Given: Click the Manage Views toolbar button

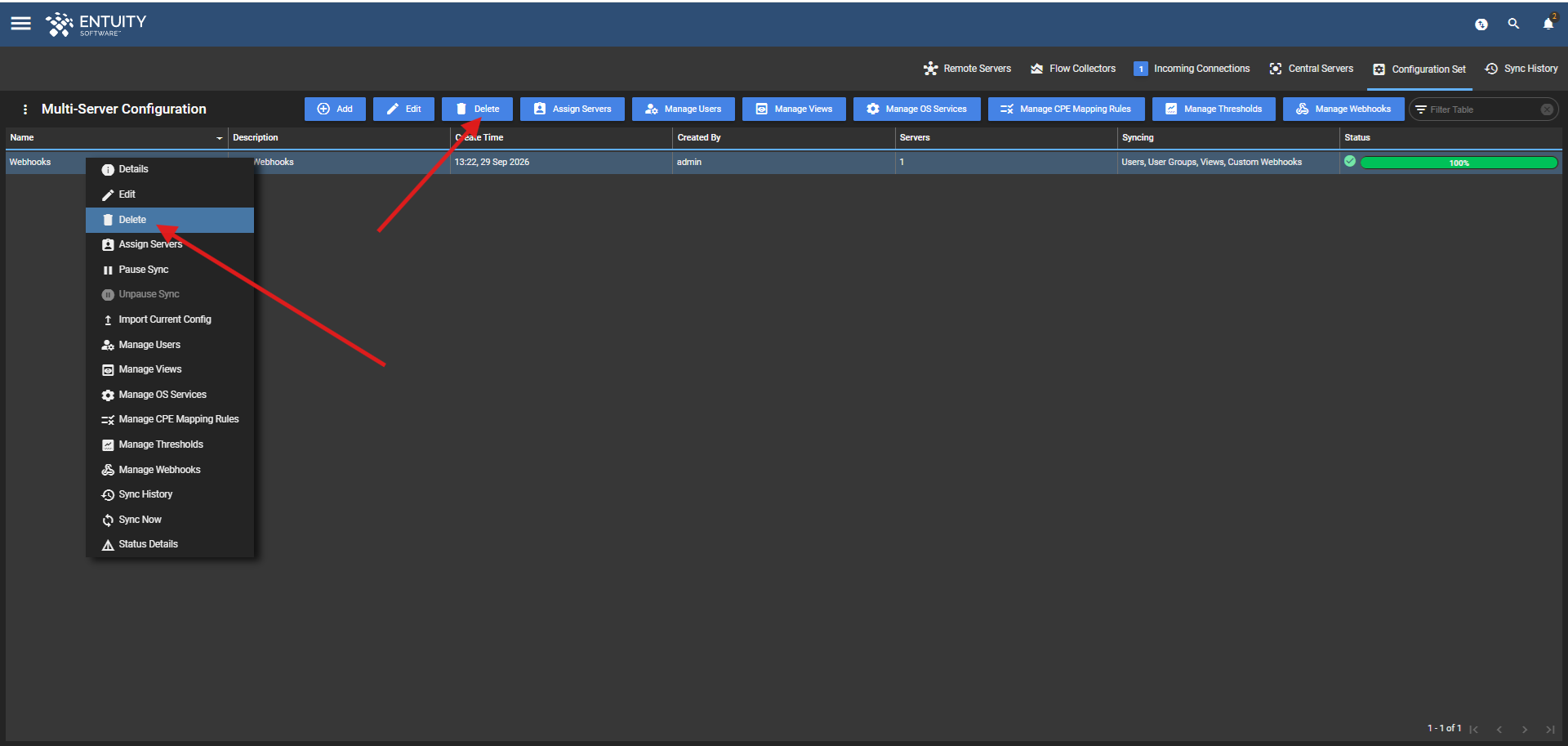Looking at the screenshot, I should tap(794, 109).
